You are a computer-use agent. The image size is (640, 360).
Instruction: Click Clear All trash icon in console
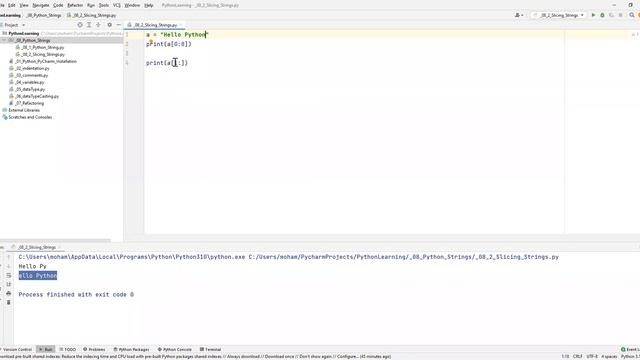click(9, 302)
